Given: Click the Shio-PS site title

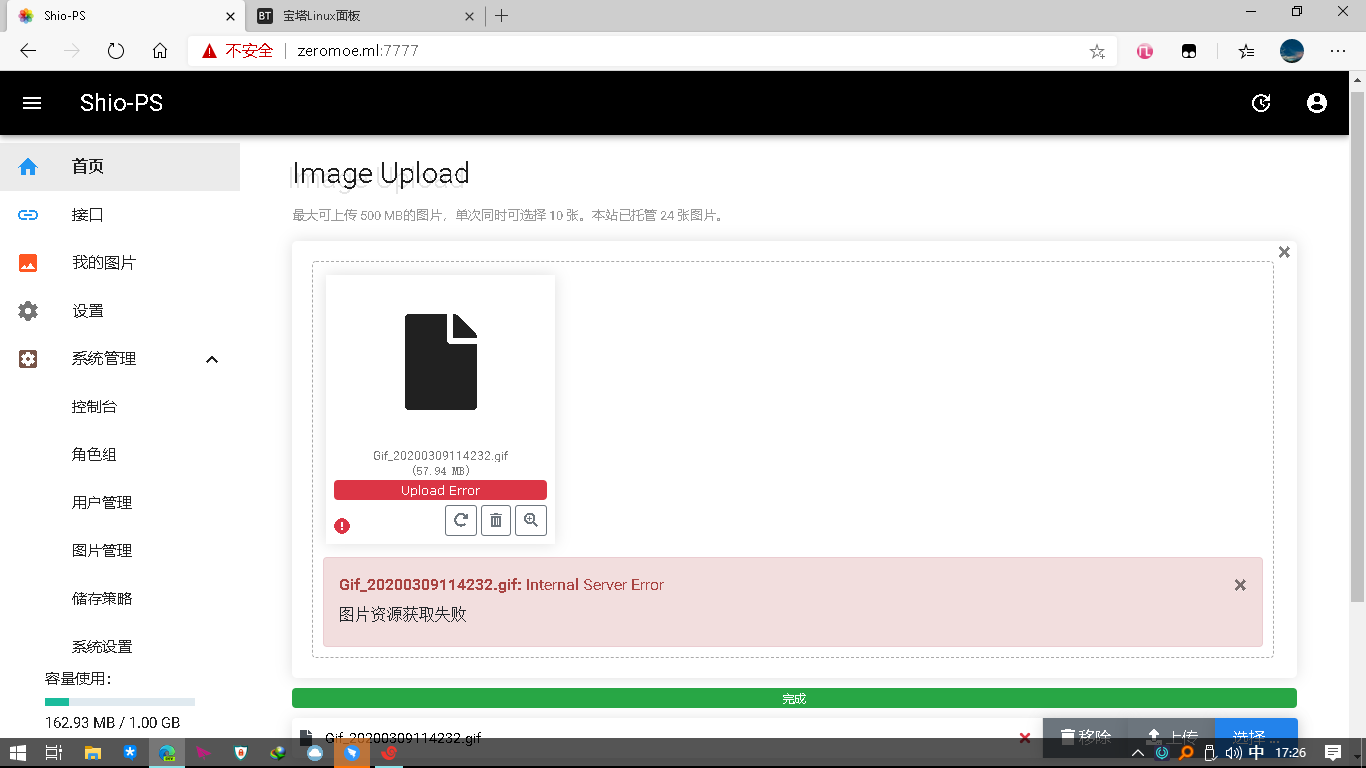Looking at the screenshot, I should click(x=121, y=103).
